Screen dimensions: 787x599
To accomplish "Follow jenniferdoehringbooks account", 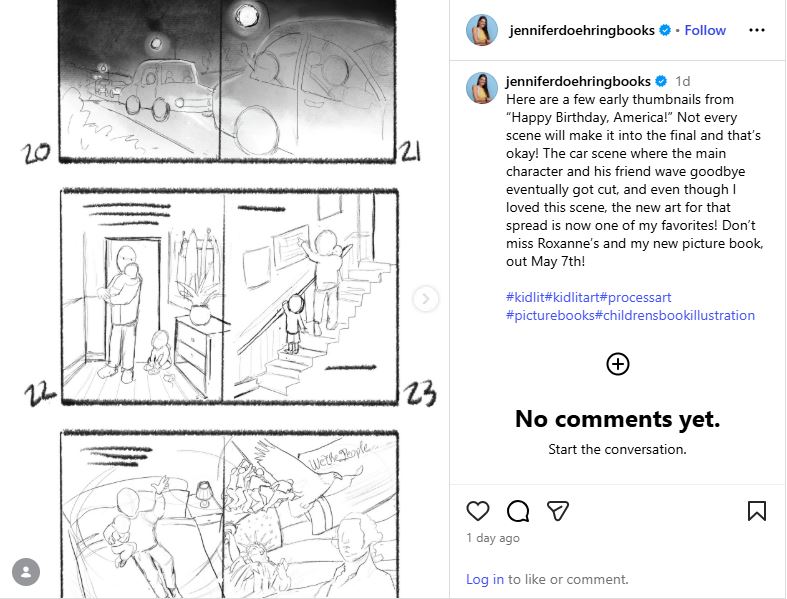I will 705,31.
